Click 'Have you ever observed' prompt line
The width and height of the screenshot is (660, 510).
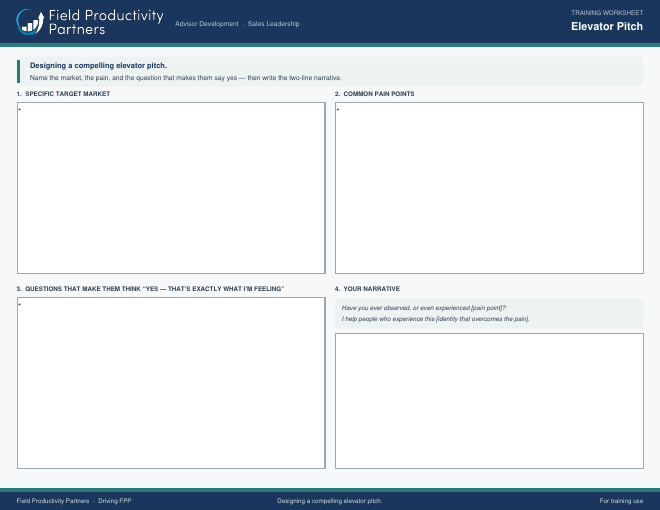pyautogui.click(x=423, y=308)
